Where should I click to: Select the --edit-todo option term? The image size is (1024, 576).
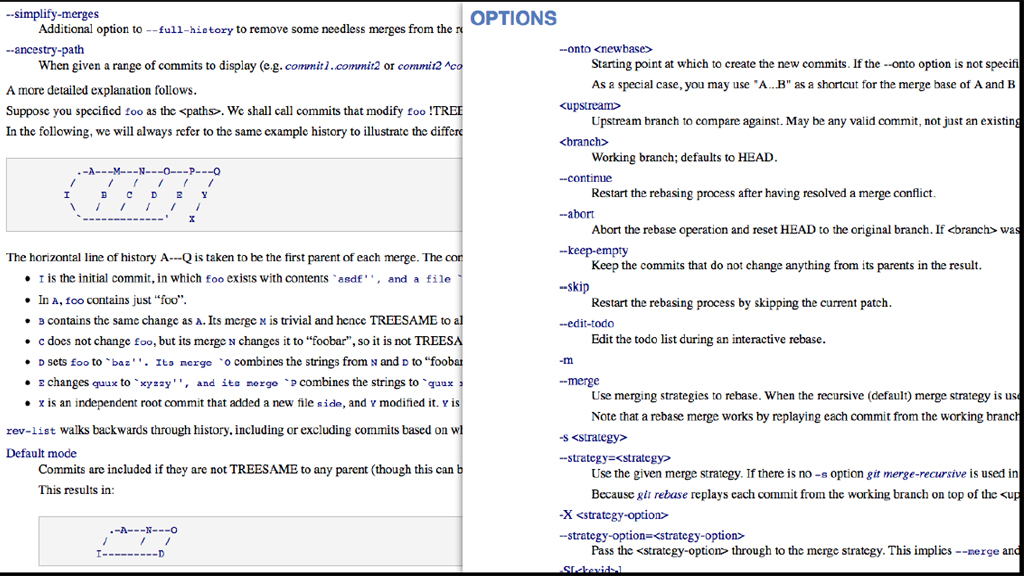(586, 323)
